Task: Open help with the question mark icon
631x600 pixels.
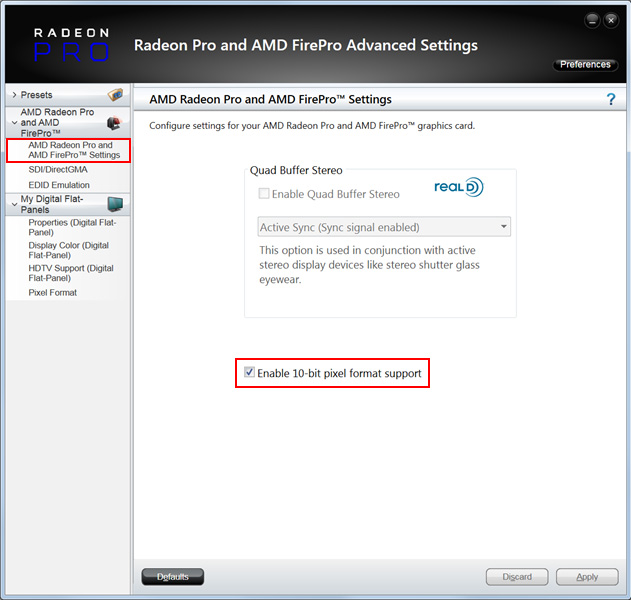Action: tap(611, 99)
